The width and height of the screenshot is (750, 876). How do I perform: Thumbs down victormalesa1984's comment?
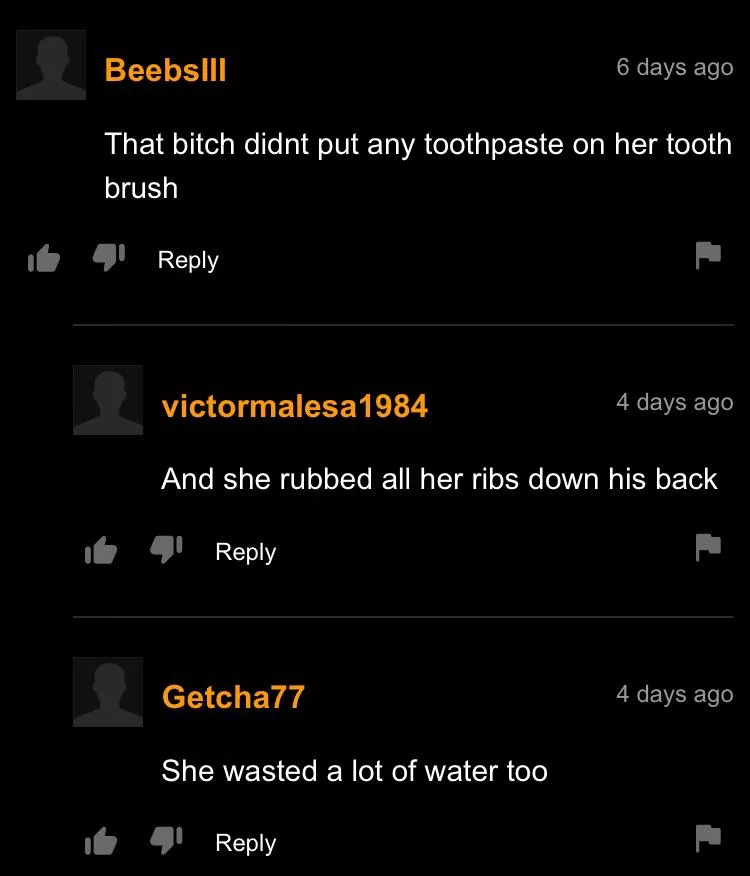click(167, 549)
